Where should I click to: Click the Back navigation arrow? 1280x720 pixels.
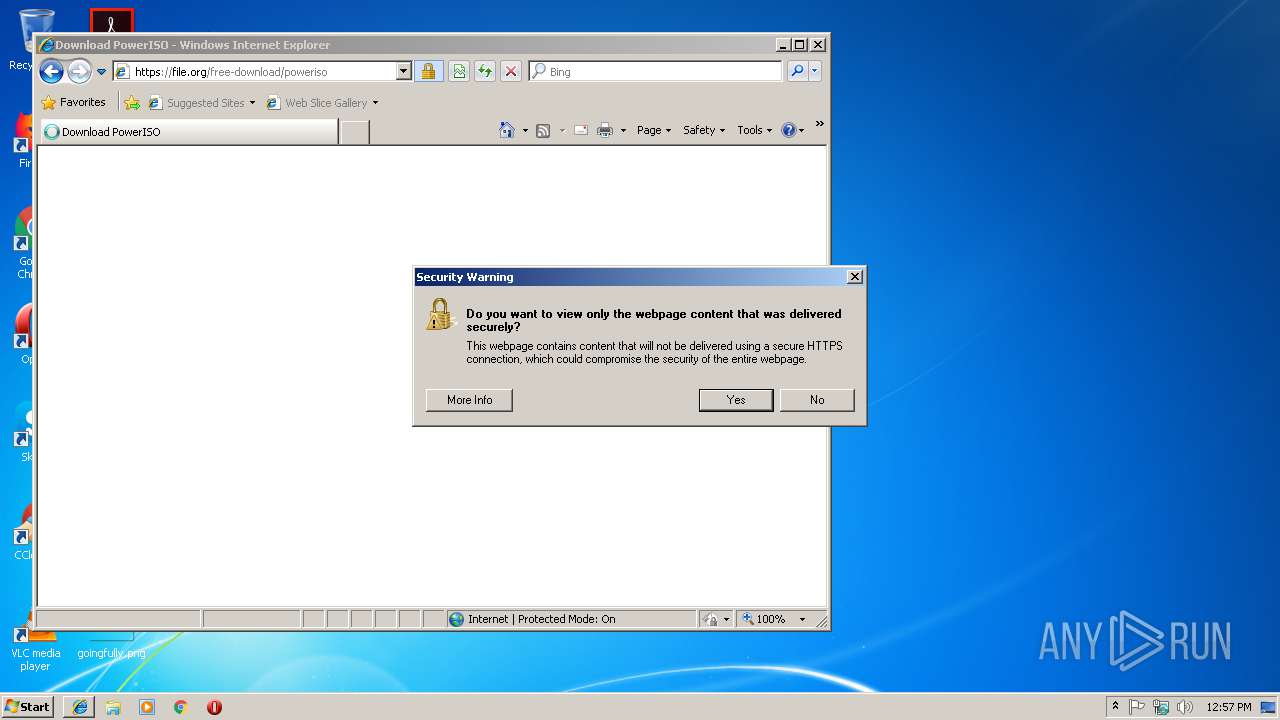pyautogui.click(x=51, y=71)
